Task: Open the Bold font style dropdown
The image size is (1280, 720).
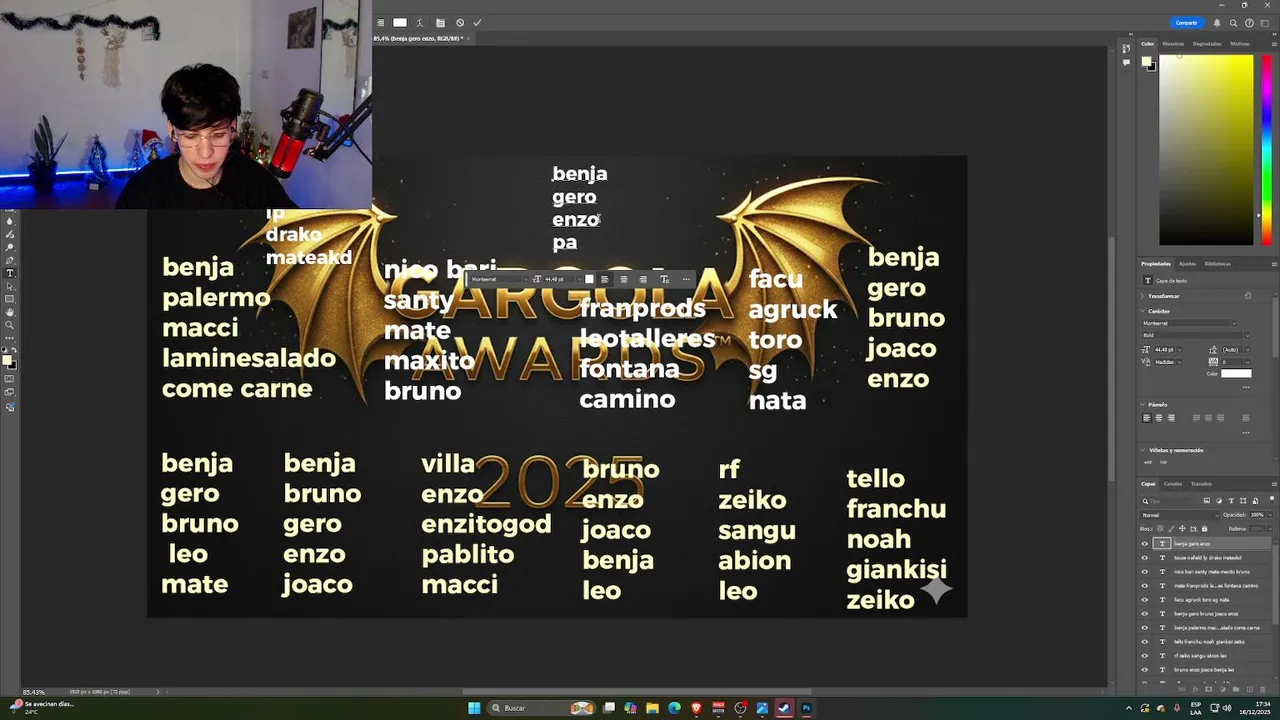Action: (1247, 335)
